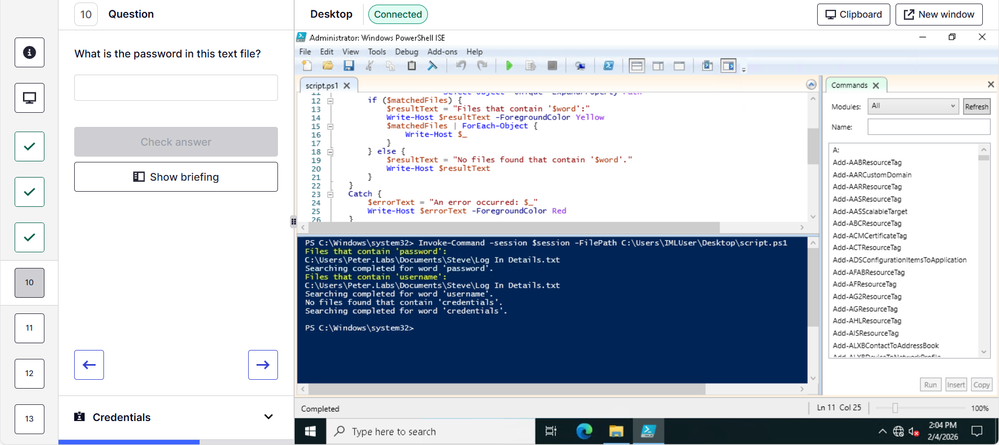
Task: Create a new script file
Action: pyautogui.click(x=307, y=66)
